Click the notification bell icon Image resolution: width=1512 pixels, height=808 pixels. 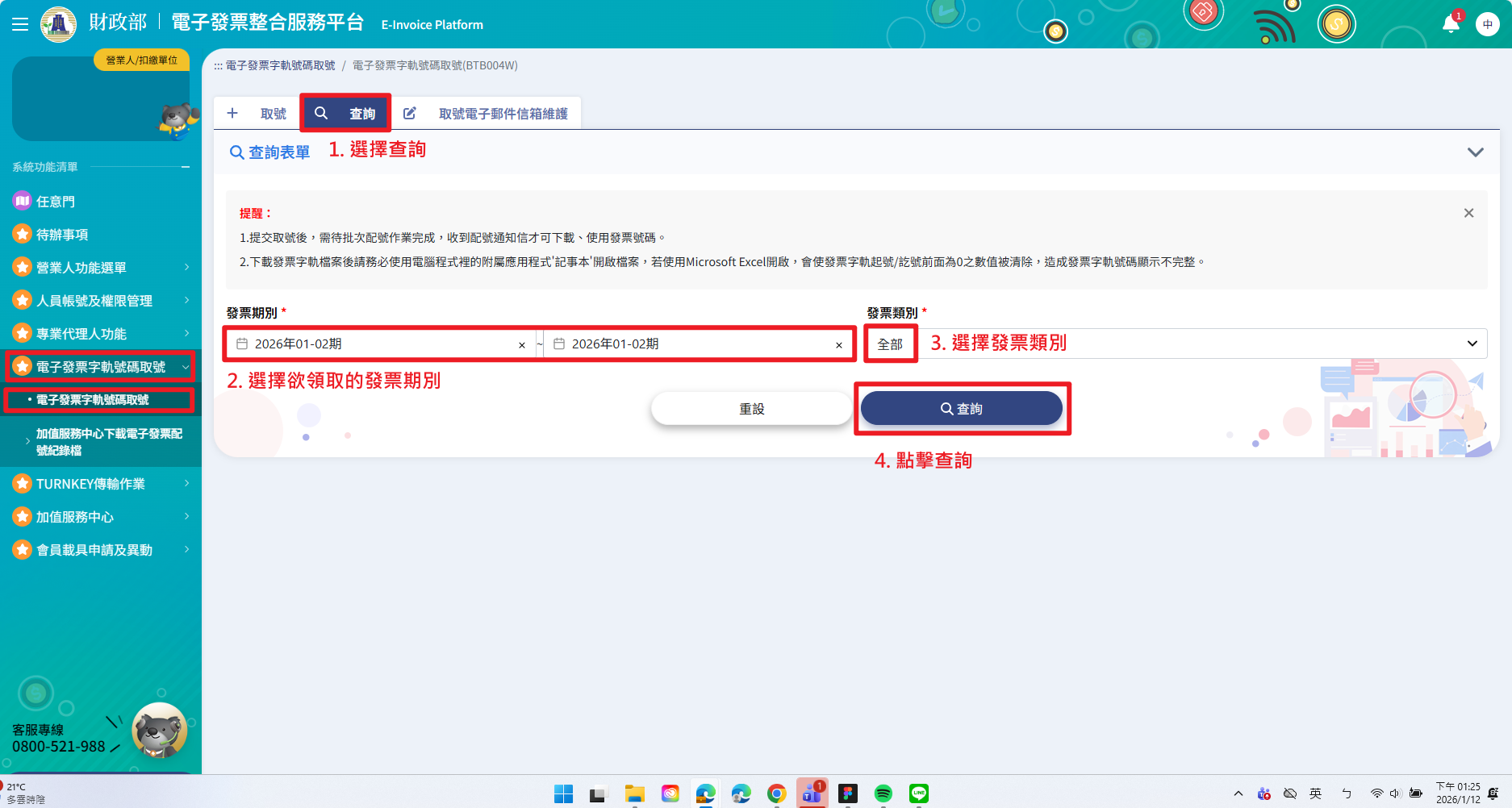[x=1450, y=24]
